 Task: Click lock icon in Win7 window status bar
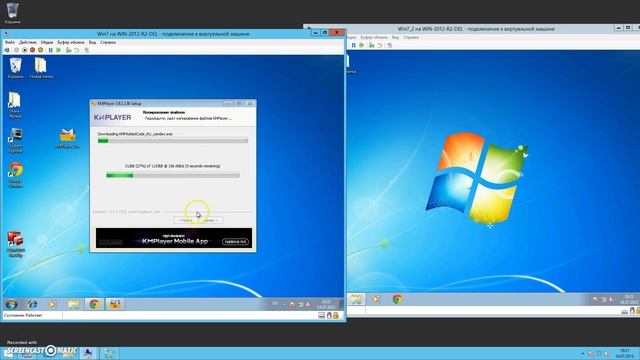pyautogui.click(x=336, y=316)
